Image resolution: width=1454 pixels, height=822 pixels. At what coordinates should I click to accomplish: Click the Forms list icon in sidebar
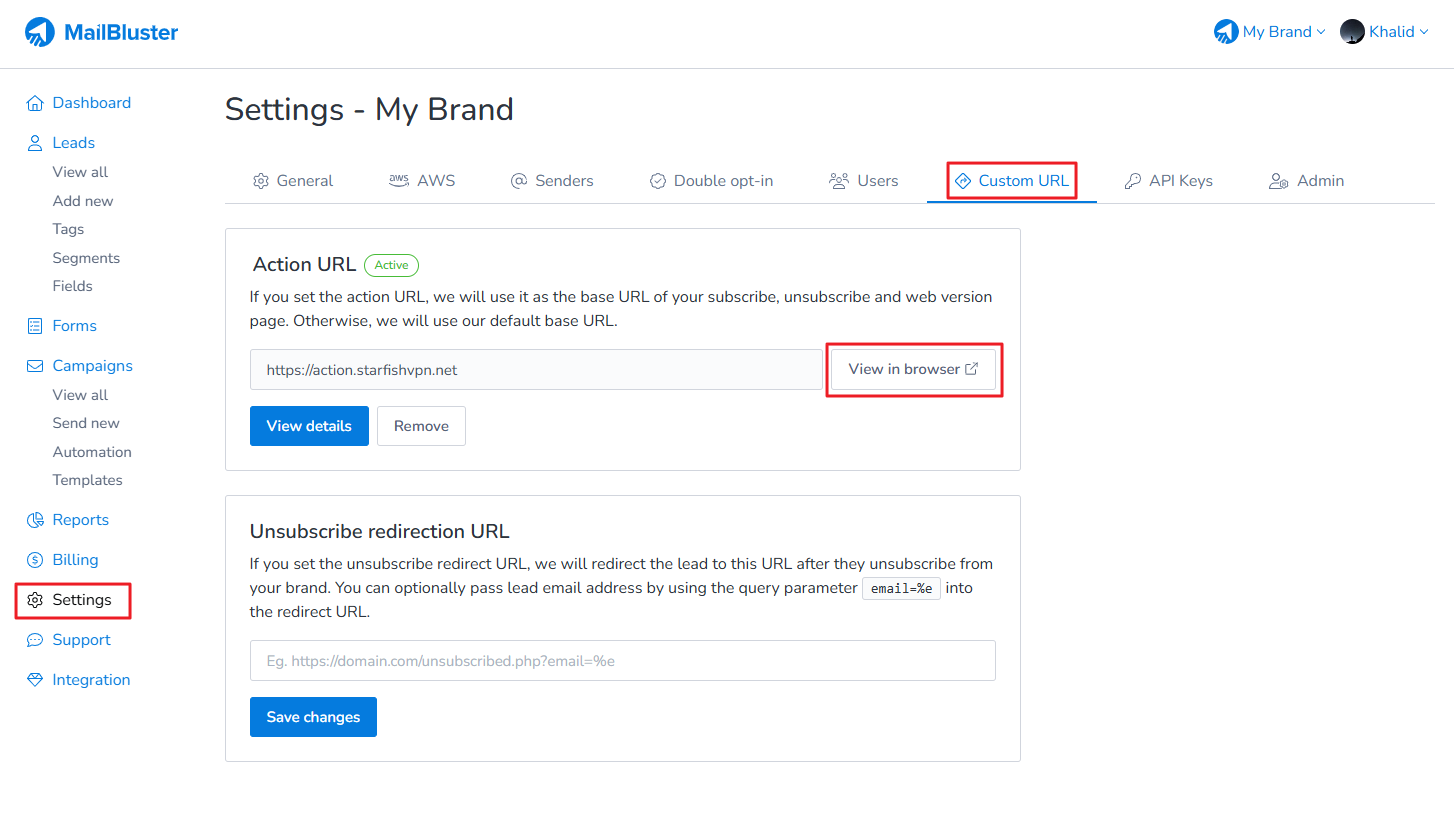tap(35, 326)
